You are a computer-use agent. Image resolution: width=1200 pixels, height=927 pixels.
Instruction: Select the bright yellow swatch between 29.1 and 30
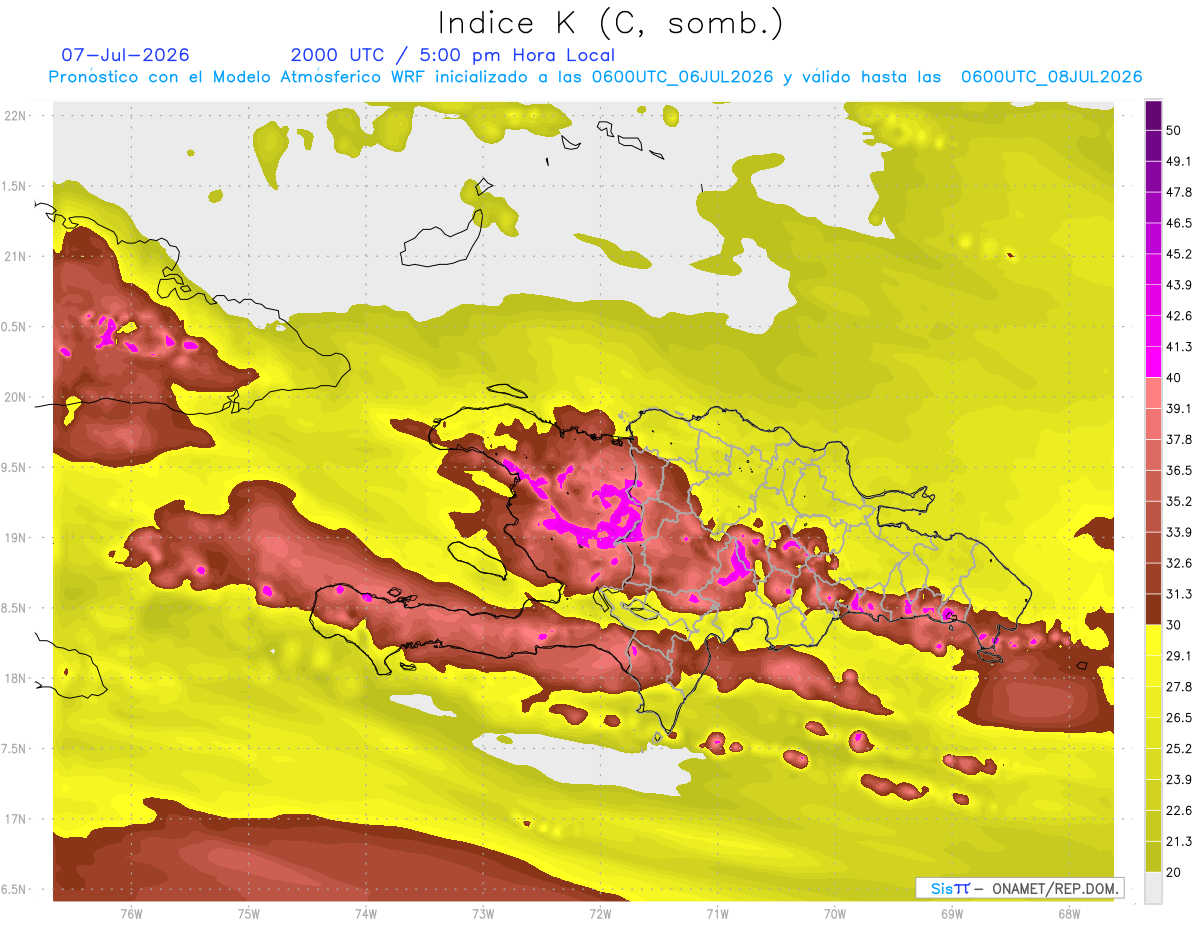pyautogui.click(x=1153, y=640)
